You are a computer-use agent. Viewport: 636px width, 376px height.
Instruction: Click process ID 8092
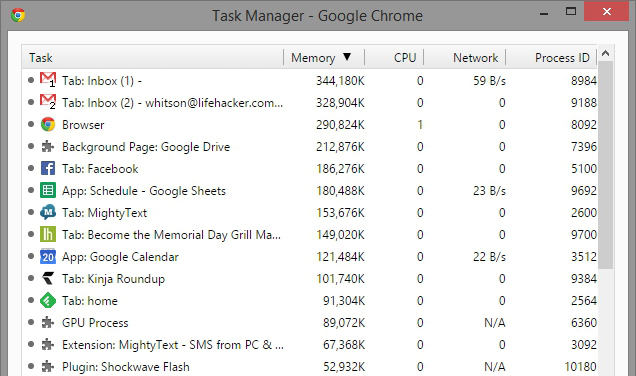pos(584,125)
